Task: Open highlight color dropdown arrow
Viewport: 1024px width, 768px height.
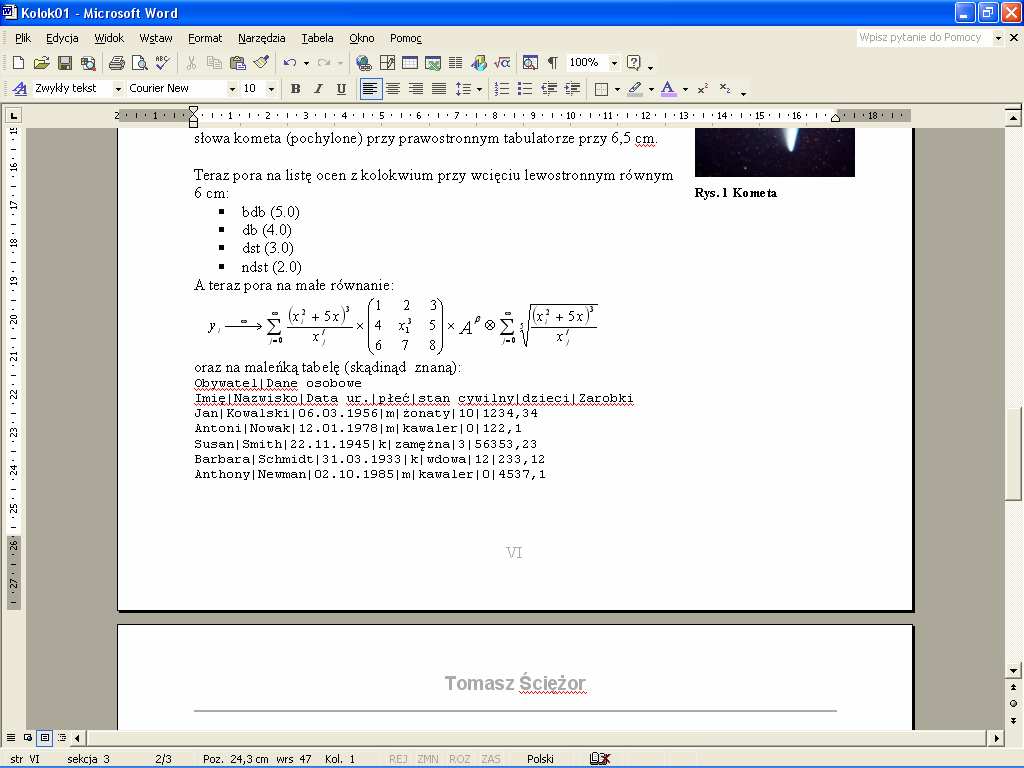Action: point(651,88)
